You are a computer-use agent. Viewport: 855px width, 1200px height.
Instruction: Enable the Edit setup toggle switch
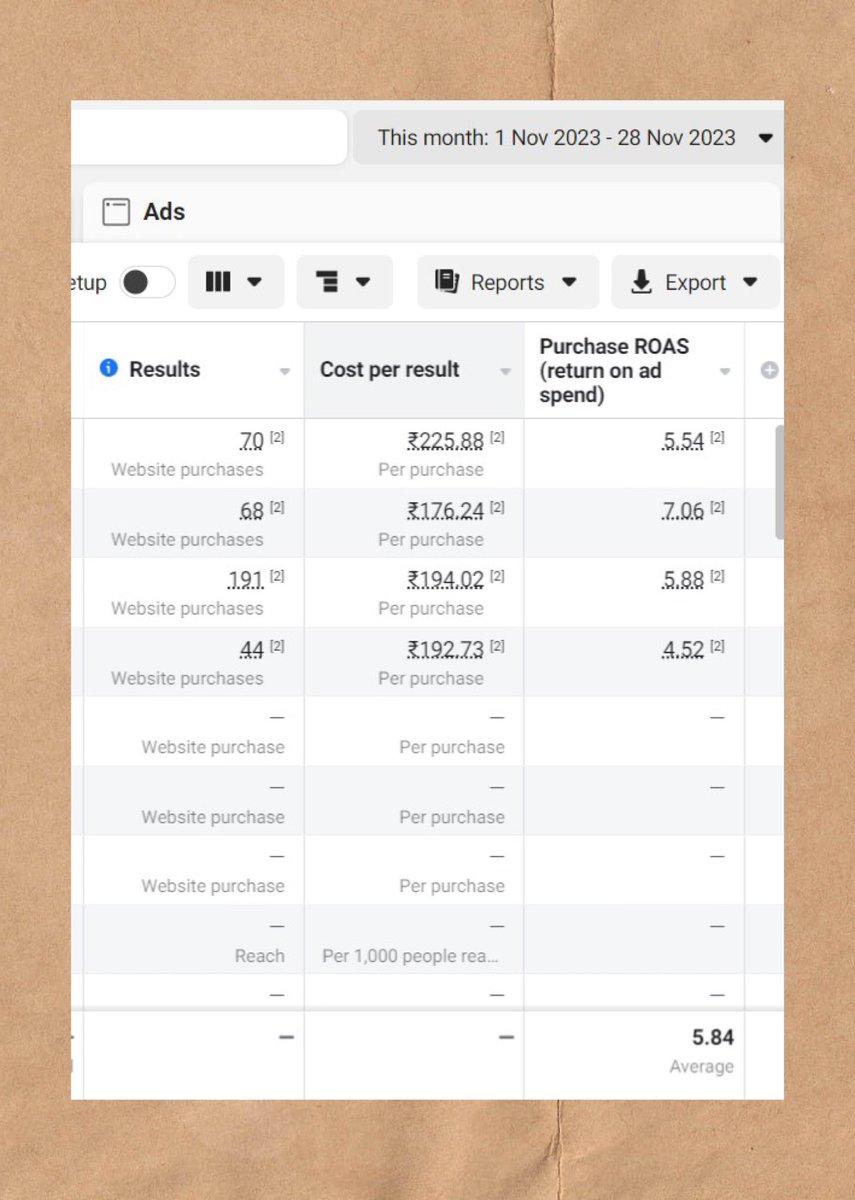click(x=146, y=282)
